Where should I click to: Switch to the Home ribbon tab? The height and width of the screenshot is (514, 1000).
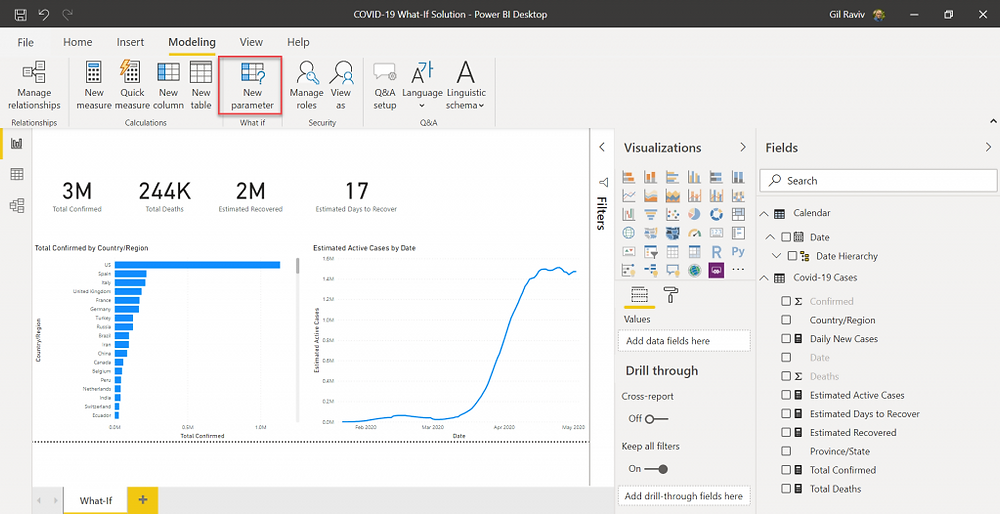coord(78,42)
